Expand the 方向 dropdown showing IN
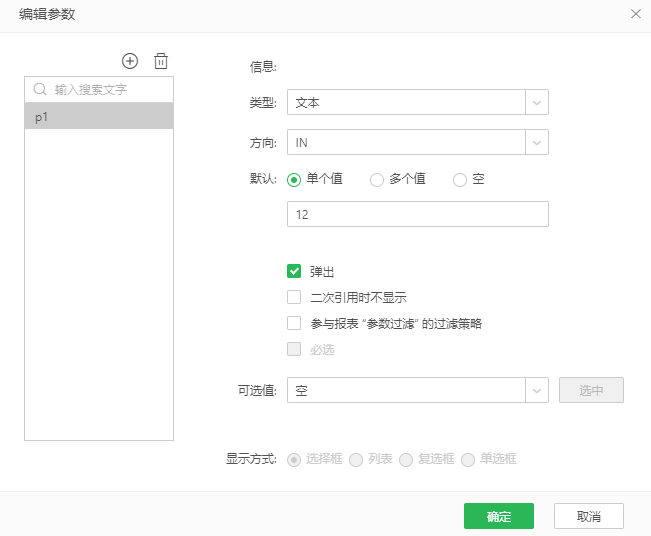 418,142
